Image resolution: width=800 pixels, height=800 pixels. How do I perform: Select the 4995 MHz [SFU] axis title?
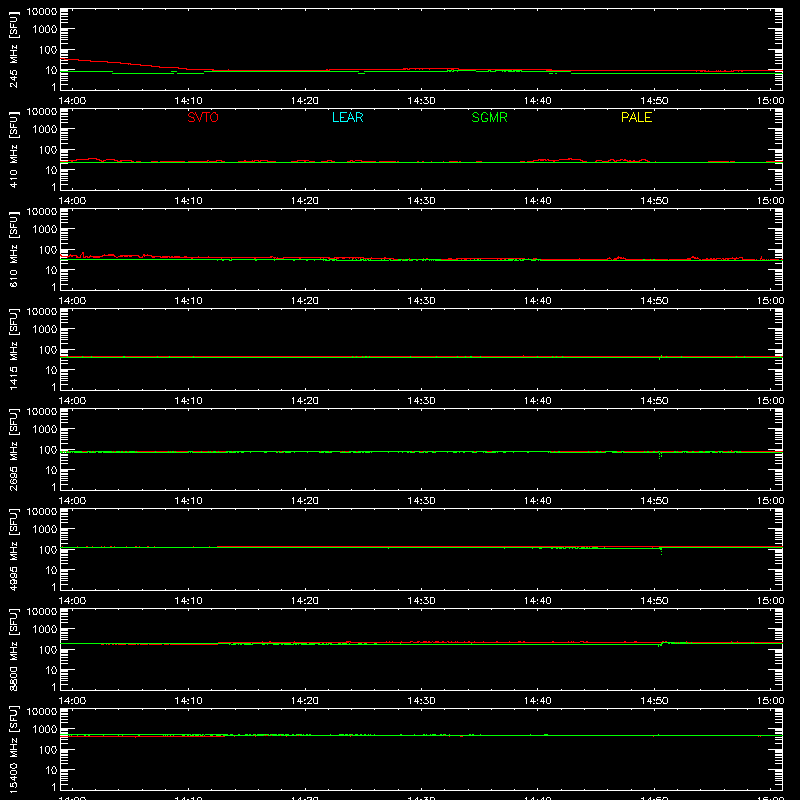pos(13,549)
